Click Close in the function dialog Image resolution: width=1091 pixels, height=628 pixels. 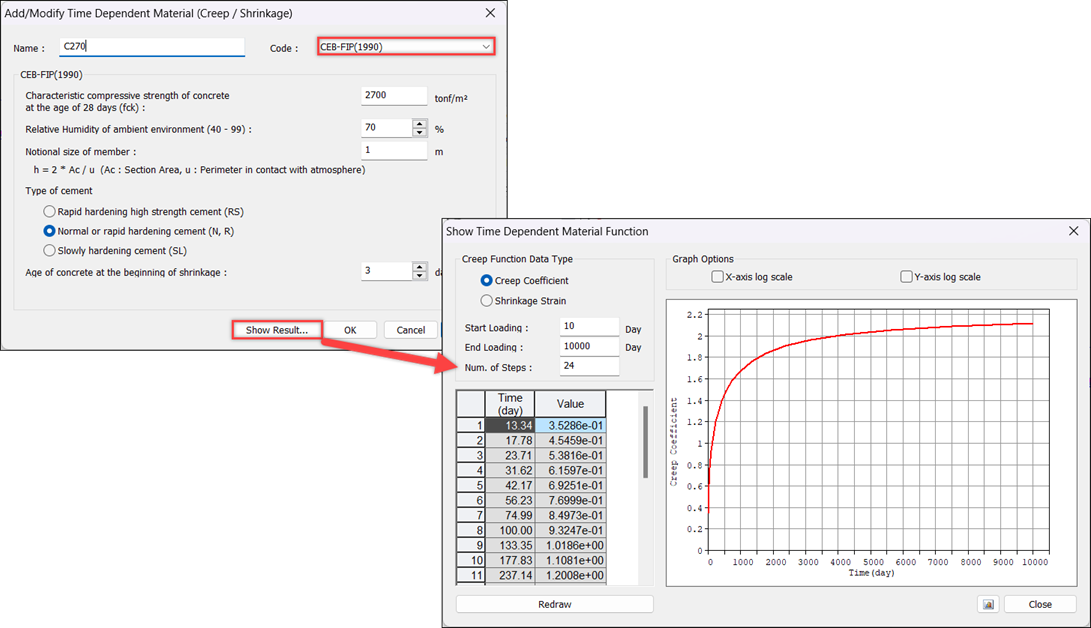pyautogui.click(x=1040, y=604)
